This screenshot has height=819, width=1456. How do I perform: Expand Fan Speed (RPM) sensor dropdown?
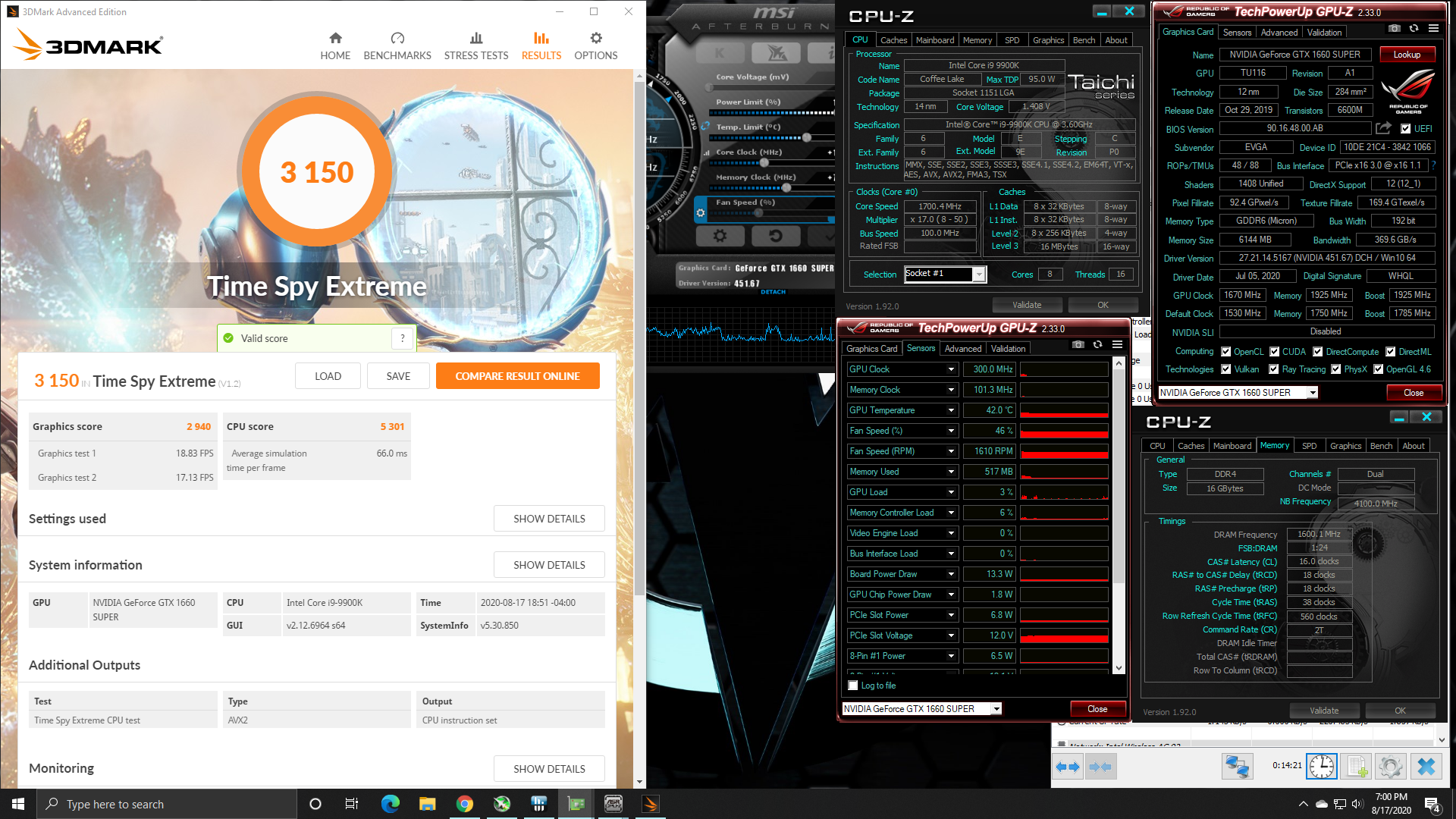(x=951, y=451)
